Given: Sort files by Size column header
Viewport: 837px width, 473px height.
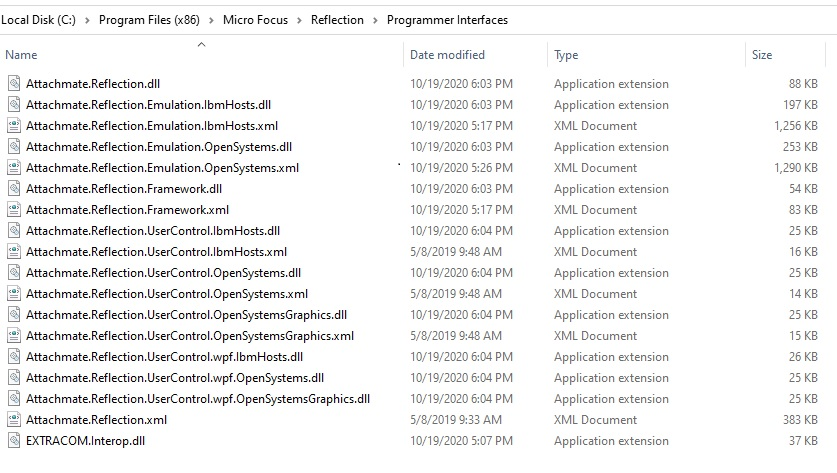Looking at the screenshot, I should (x=762, y=55).
